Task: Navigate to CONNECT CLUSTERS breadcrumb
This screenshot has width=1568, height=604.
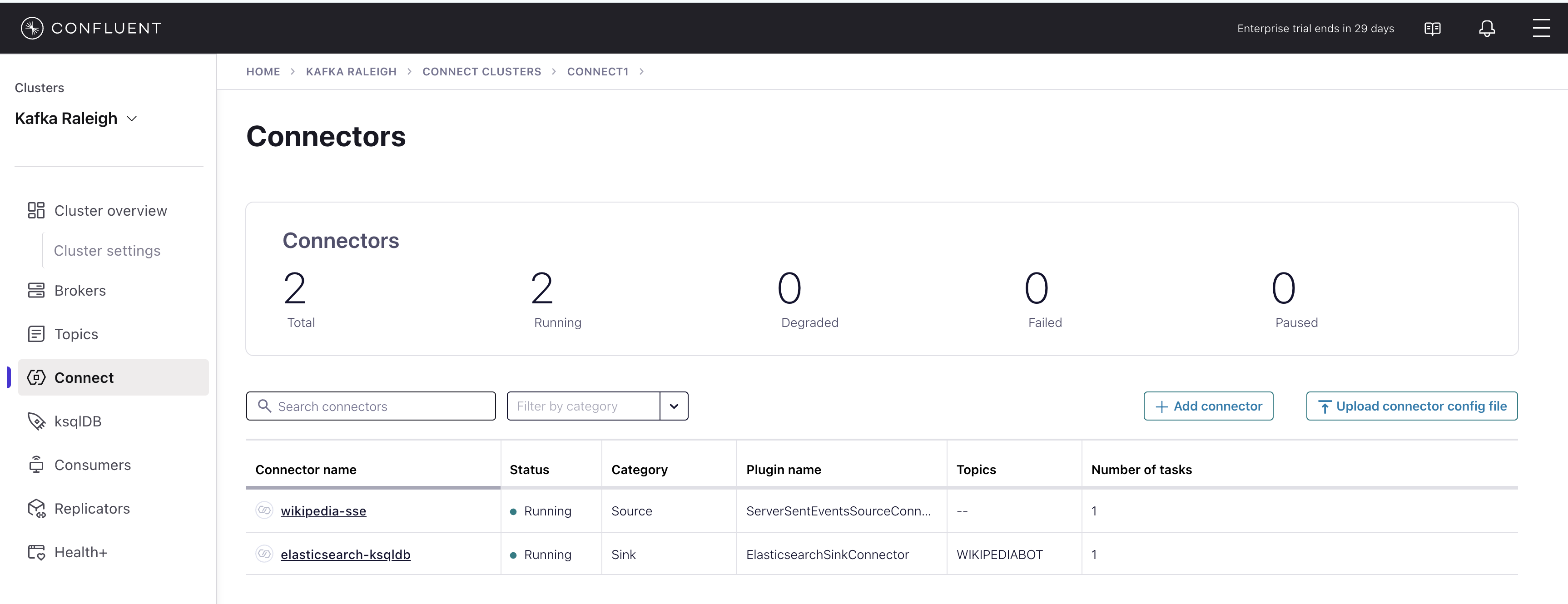Action: click(481, 72)
